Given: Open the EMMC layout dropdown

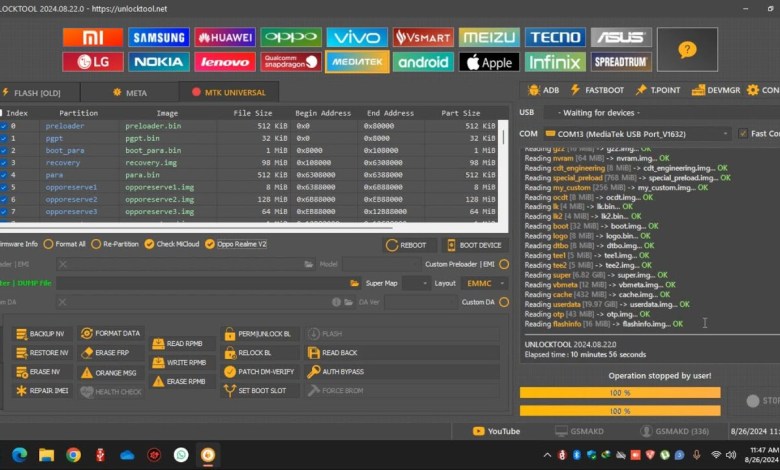Looking at the screenshot, I should point(485,283).
